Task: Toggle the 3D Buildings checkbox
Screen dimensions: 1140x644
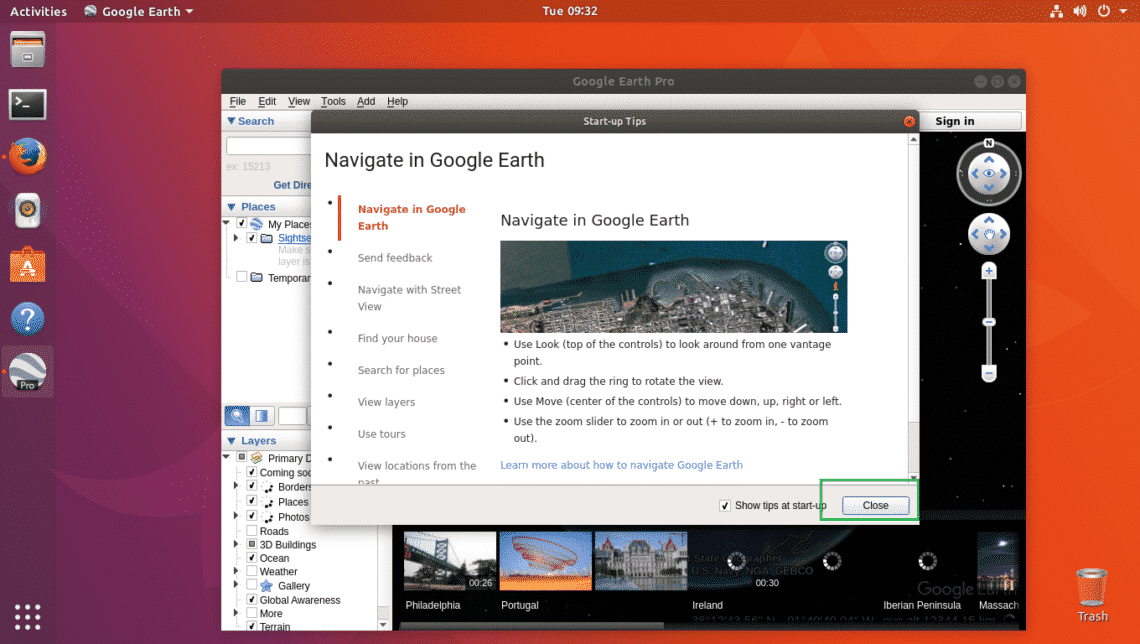Action: 252,544
